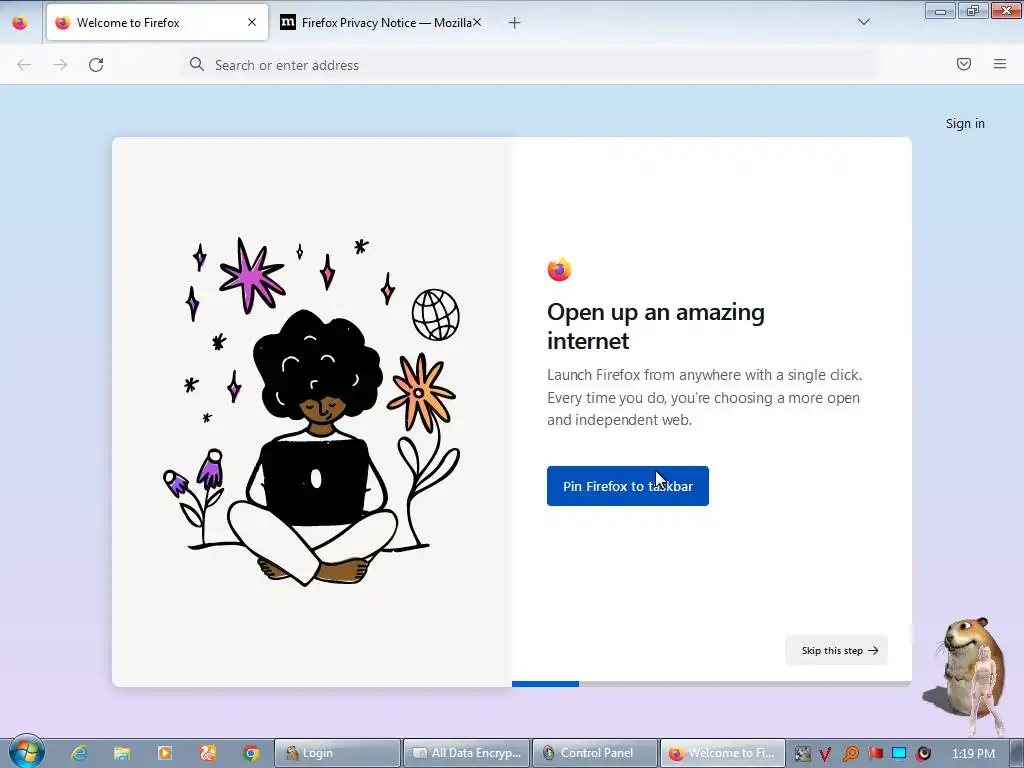Screen dimensions: 1024x768
Task: Close the Welcome to Firefox tab
Action: pos(252,22)
